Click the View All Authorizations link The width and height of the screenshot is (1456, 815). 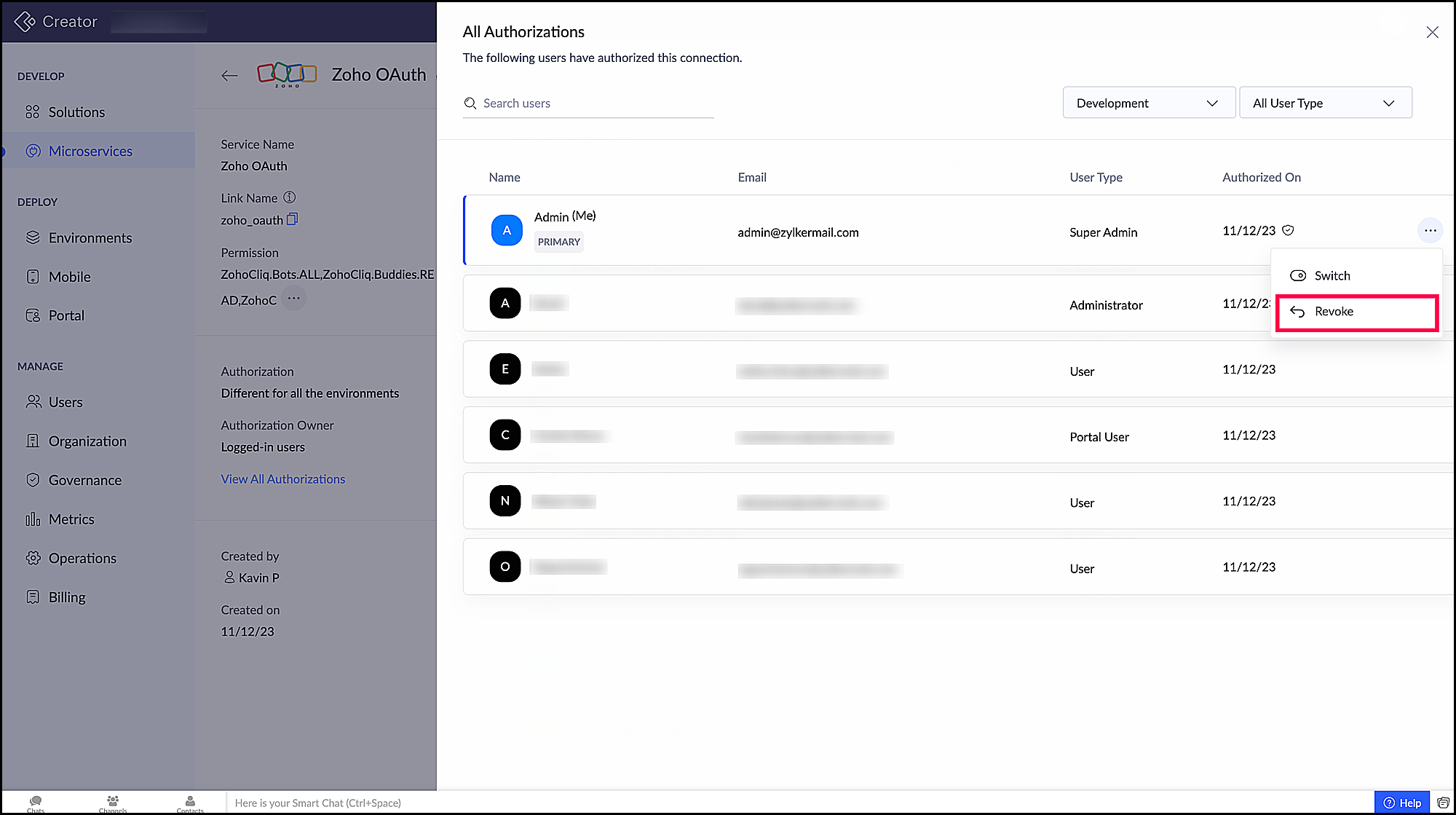[282, 479]
